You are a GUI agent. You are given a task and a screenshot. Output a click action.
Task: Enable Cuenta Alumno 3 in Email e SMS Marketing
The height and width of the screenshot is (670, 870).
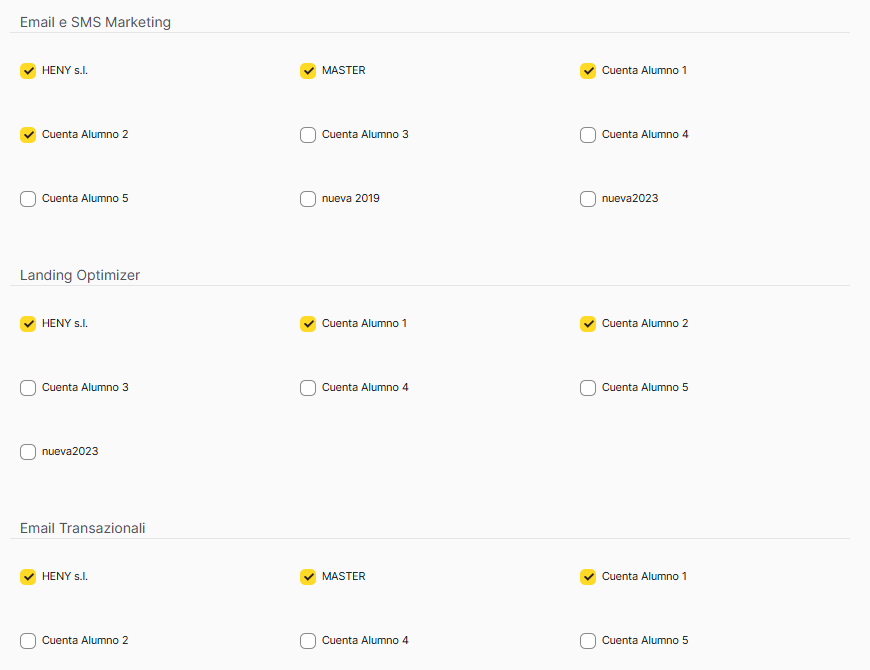click(x=308, y=135)
